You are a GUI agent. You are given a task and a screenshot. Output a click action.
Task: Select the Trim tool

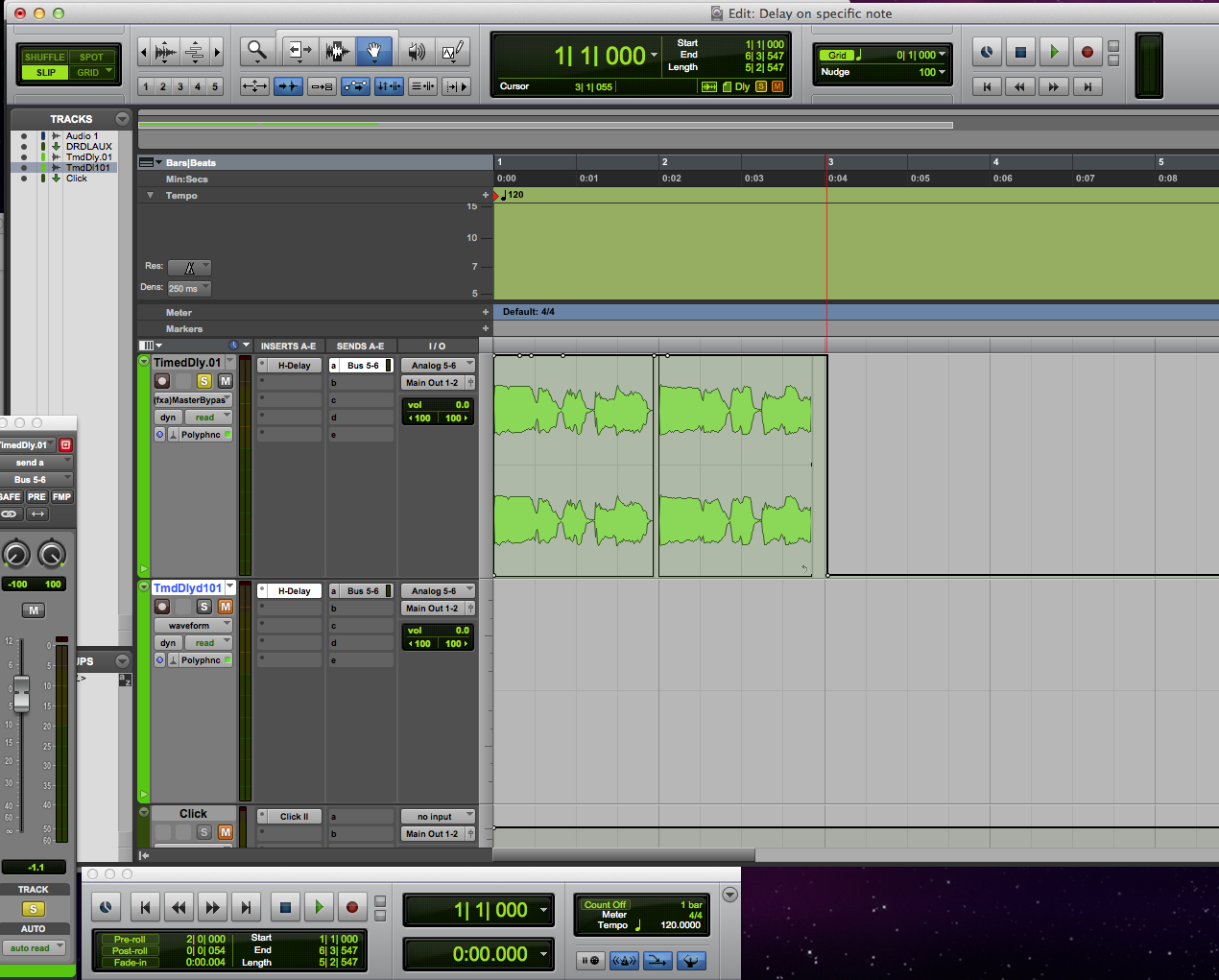point(299,51)
